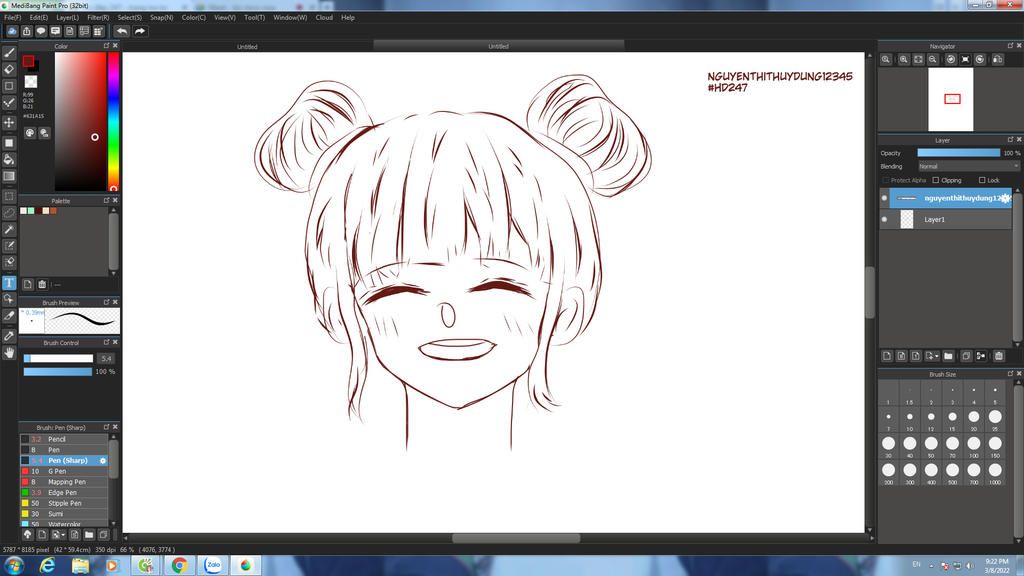Click Zoom Out in Navigator panel
The image size is (1024, 576).
[933, 59]
